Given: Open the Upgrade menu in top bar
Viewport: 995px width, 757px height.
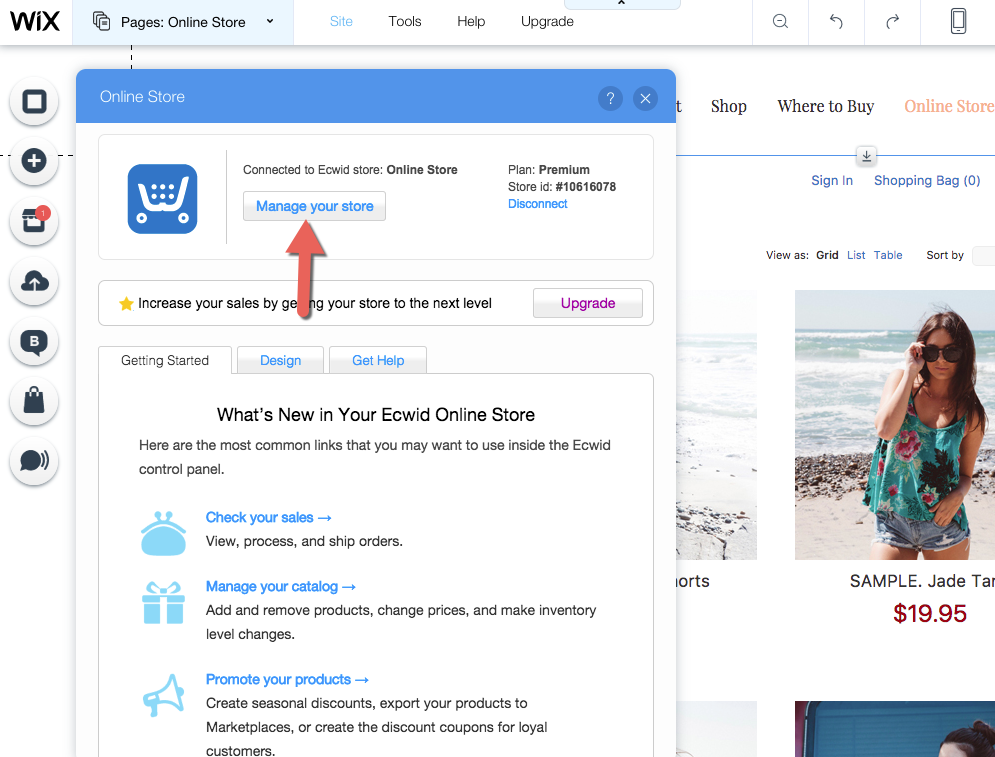Looking at the screenshot, I should point(547,22).
